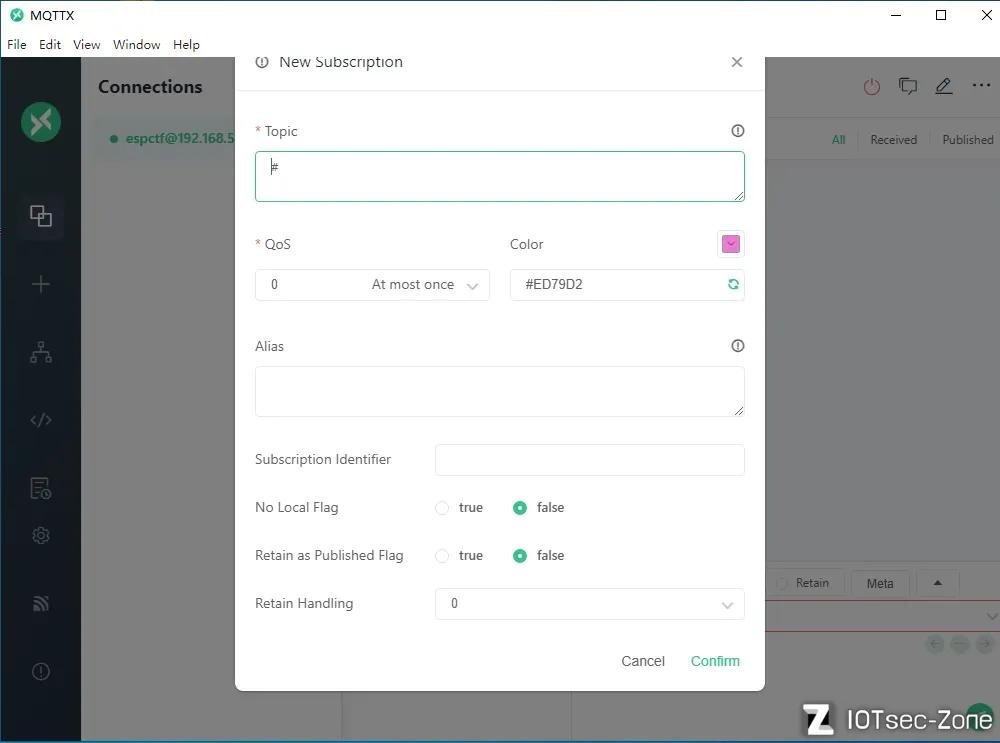Click the MQTTX logo in the sidebar
The image size is (1000, 743).
[41, 122]
